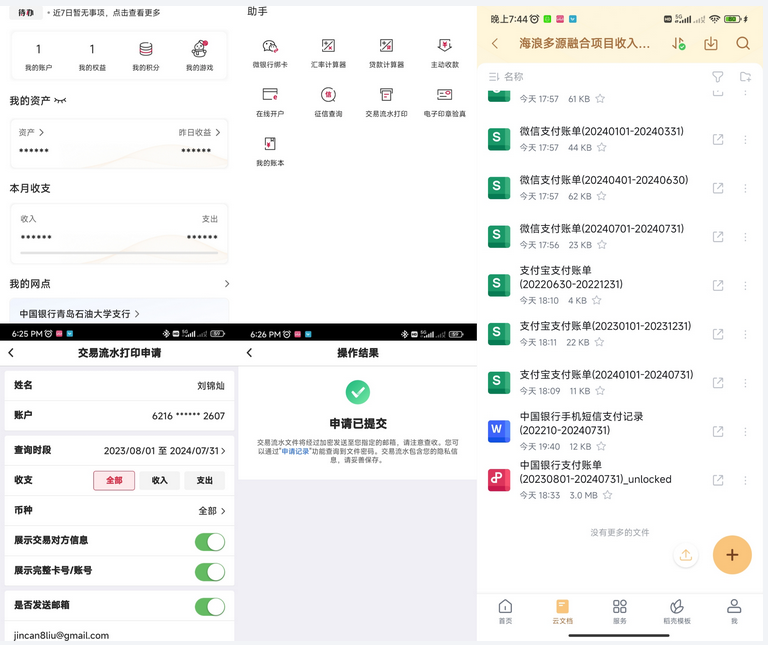Image resolution: width=768 pixels, height=645 pixels.
Task: Select 全部 in 收支 filter
Action: point(114,480)
